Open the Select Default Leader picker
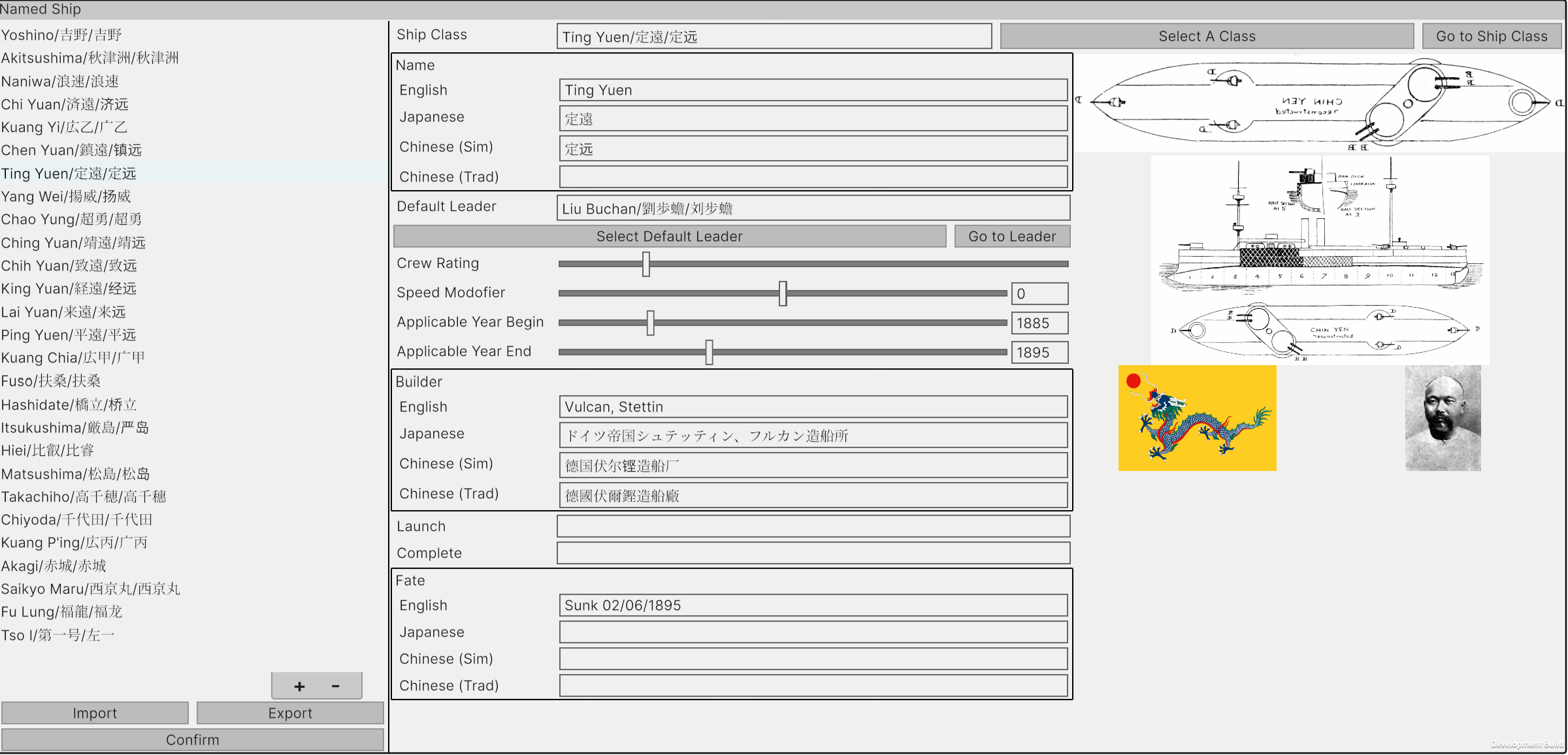 point(669,236)
